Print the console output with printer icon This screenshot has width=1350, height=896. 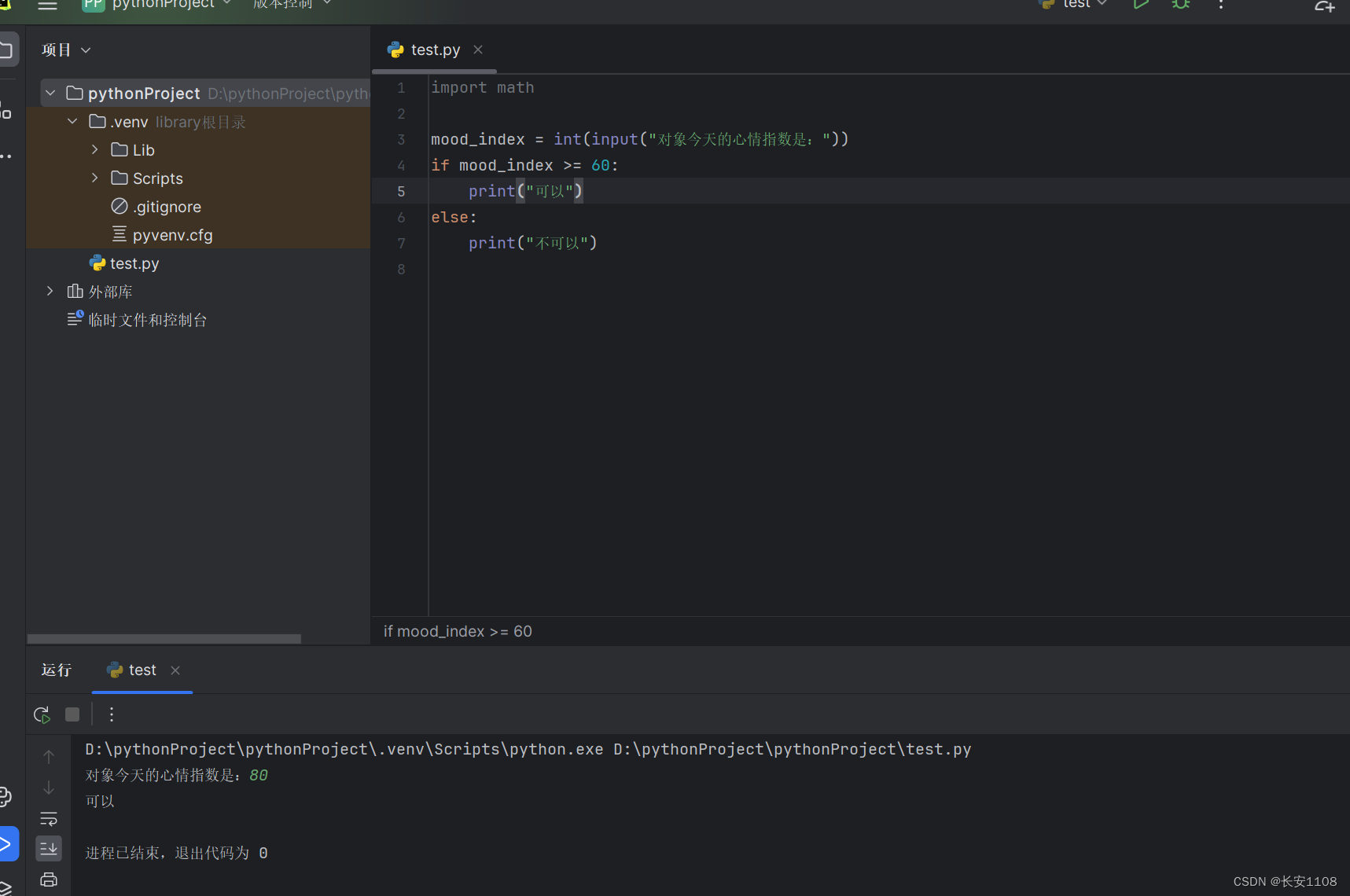coord(49,879)
